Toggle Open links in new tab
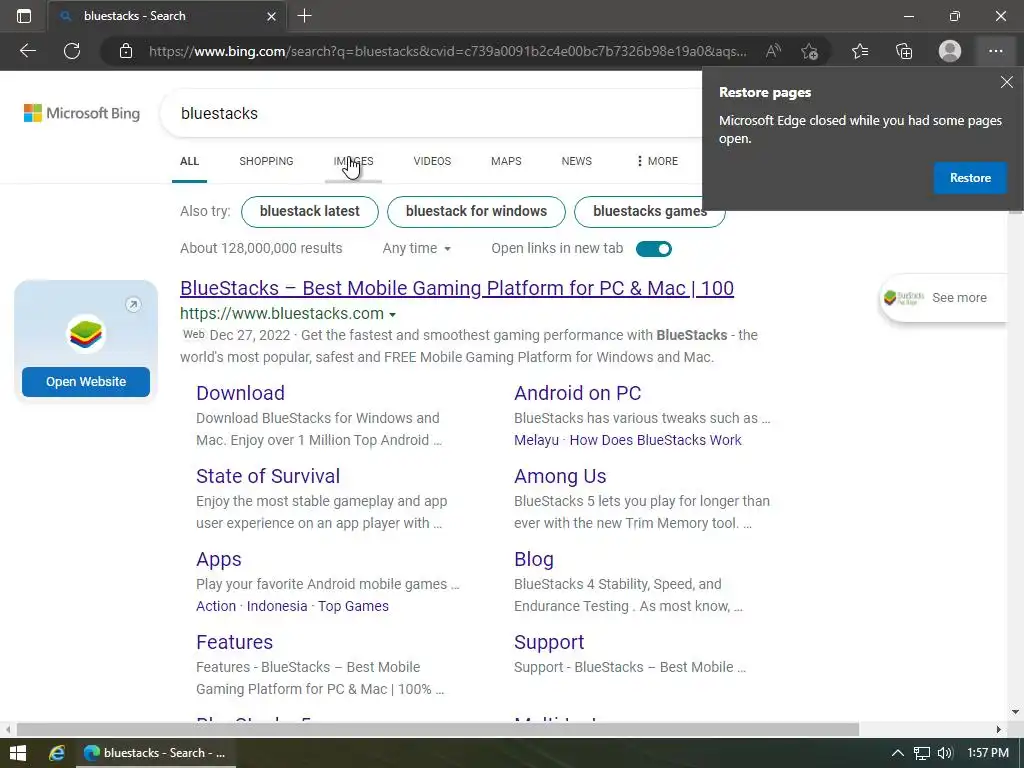 [x=654, y=249]
